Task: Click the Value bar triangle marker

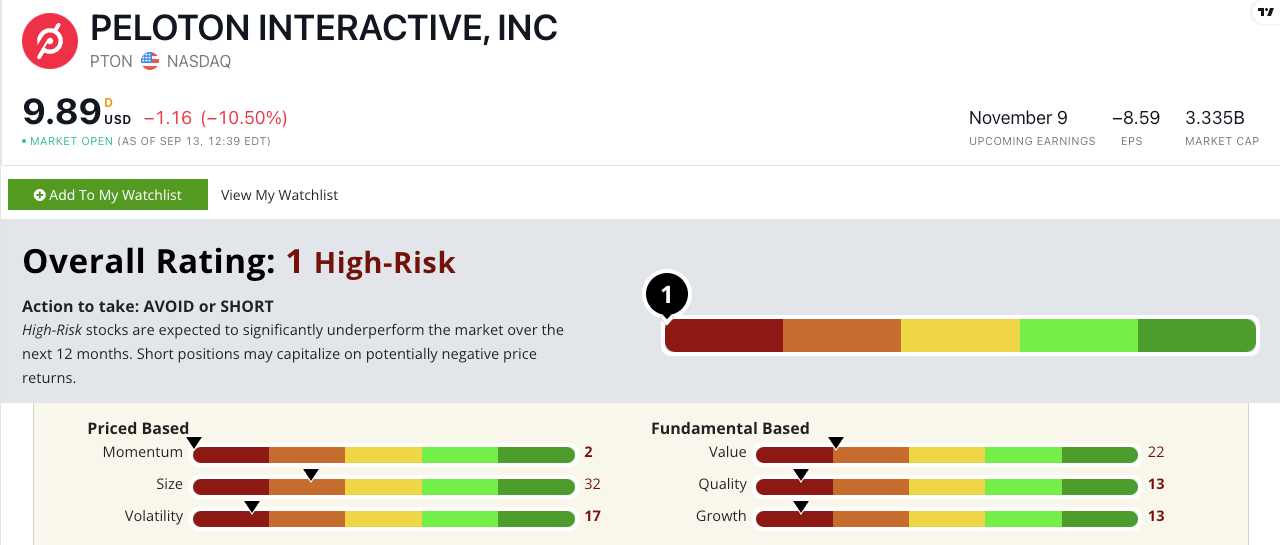Action: [x=836, y=442]
